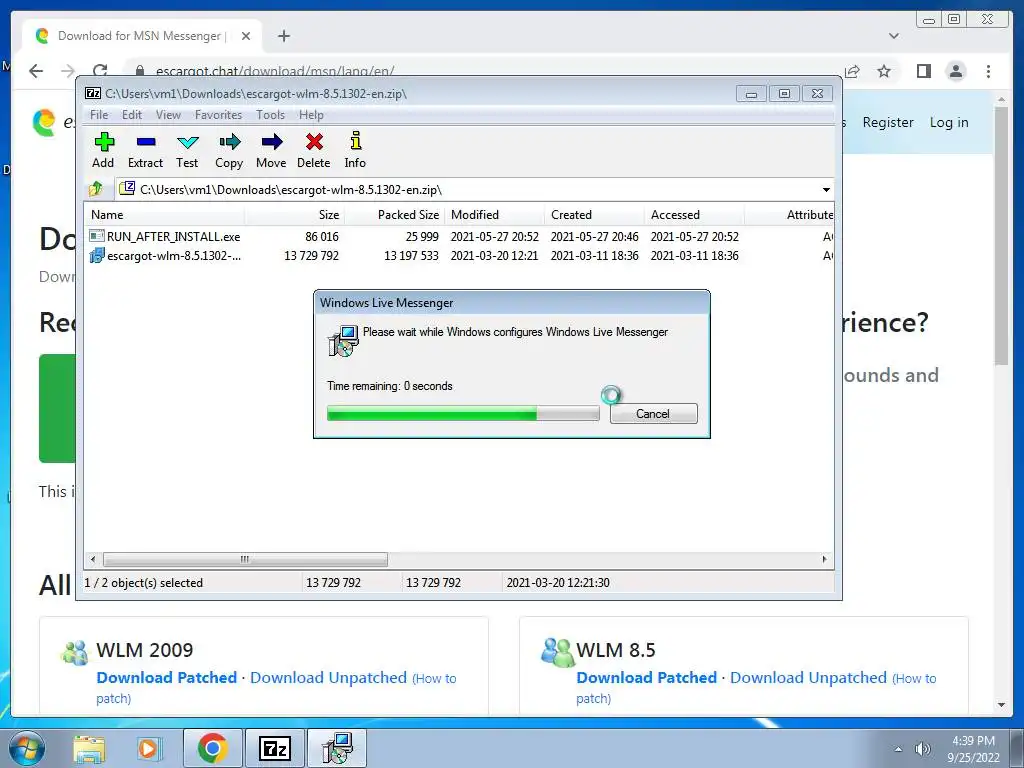Click the installer icon in the dialog
Screen dimensions: 1024x768
343,340
